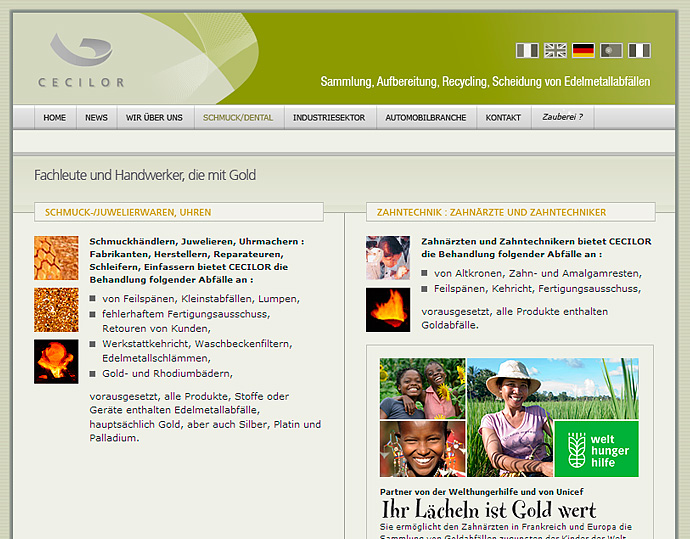
Task: Select the tricolor flag left of the UK flag
Action: click(527, 50)
